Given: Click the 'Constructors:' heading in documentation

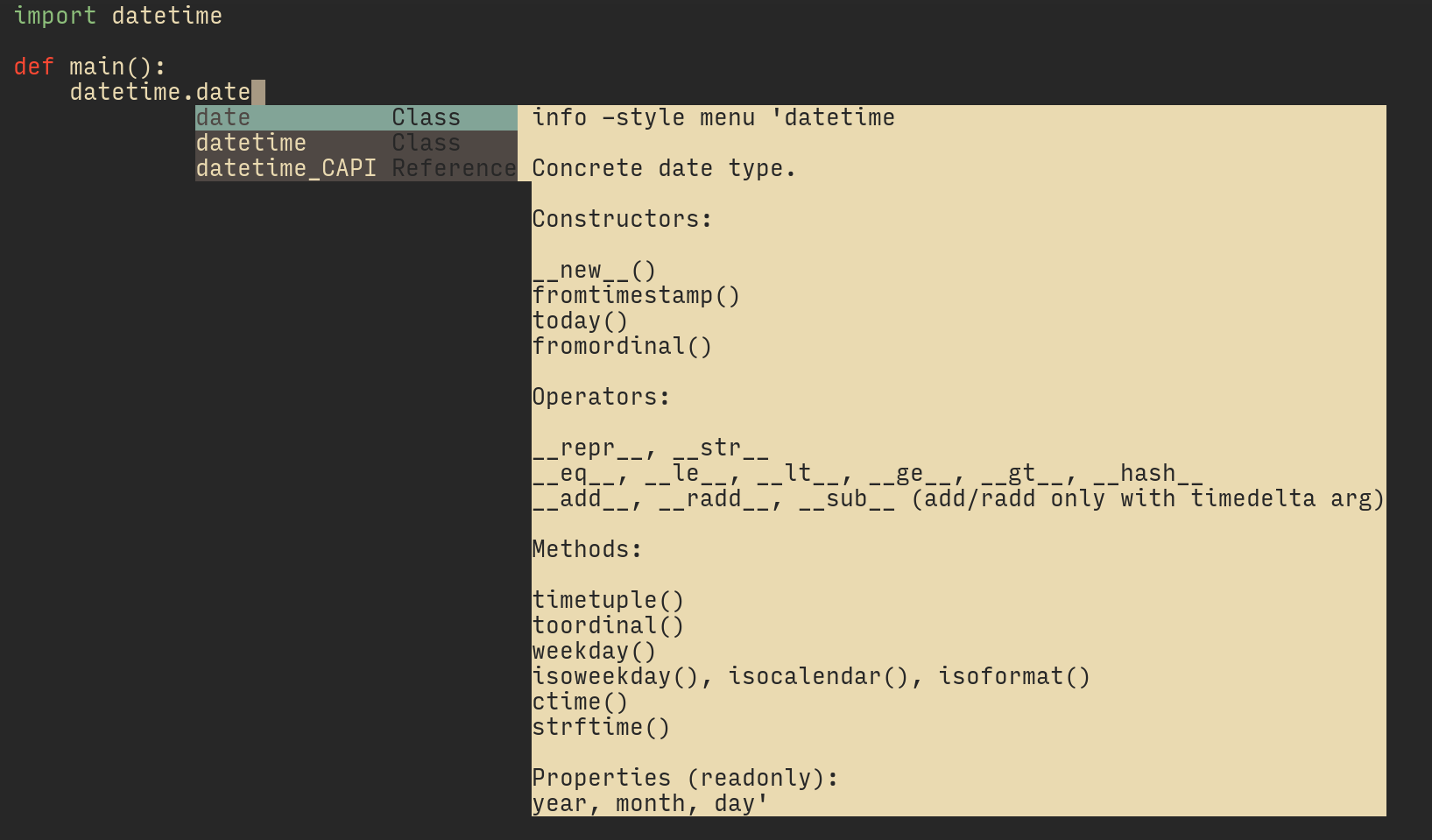Looking at the screenshot, I should (x=623, y=218).
